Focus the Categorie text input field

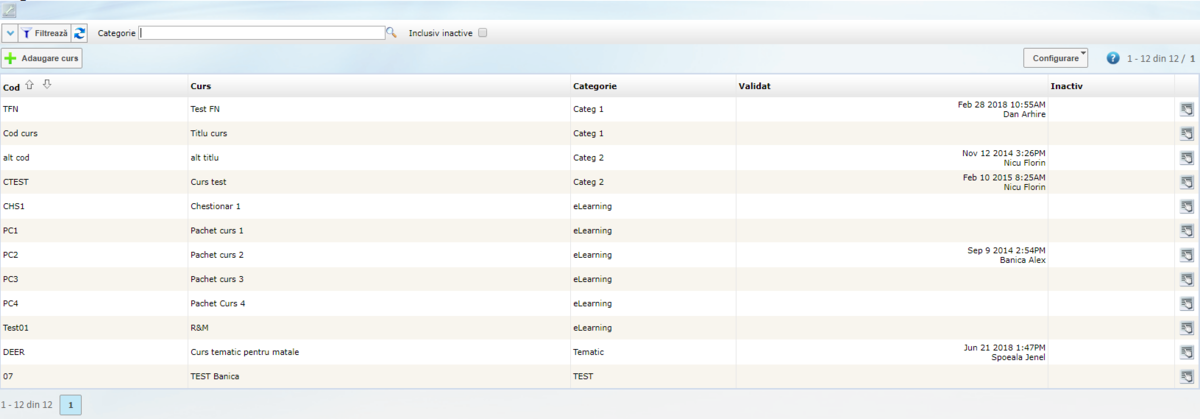click(x=261, y=33)
